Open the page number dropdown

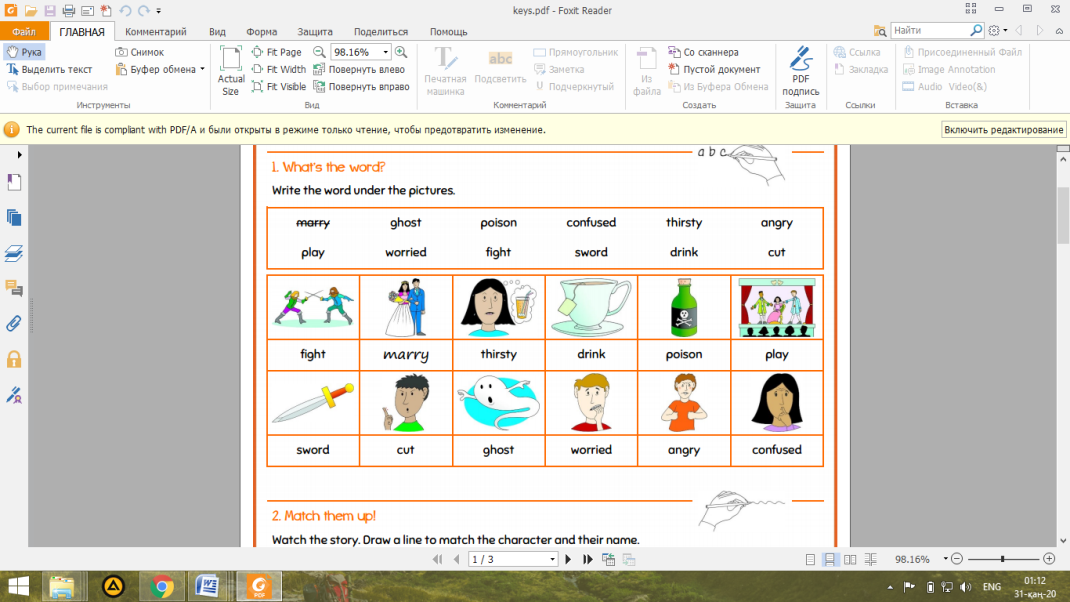pyautogui.click(x=551, y=559)
